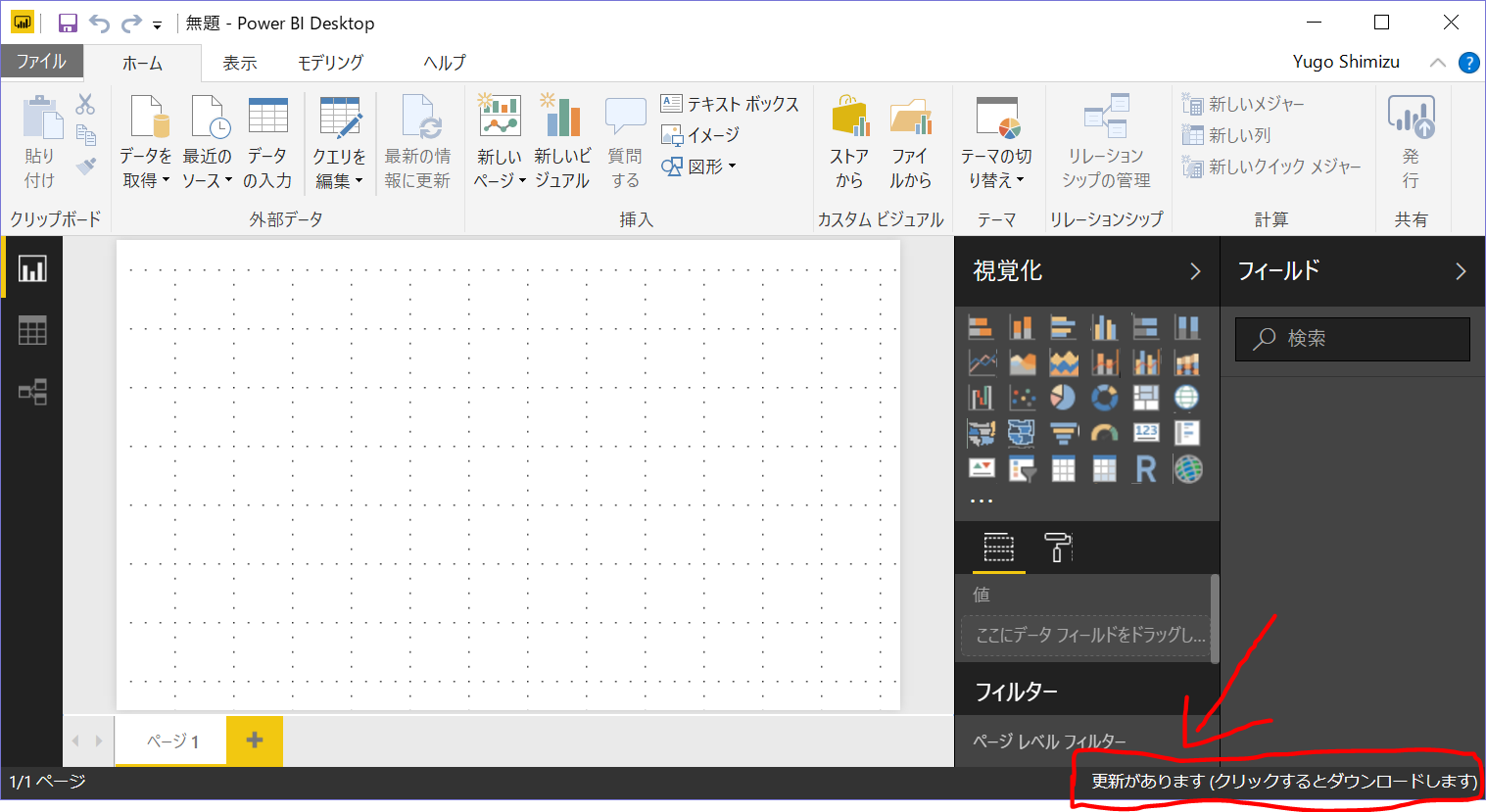This screenshot has height=812, width=1486.
Task: Click the 発行 publish button
Action: 1411,142
